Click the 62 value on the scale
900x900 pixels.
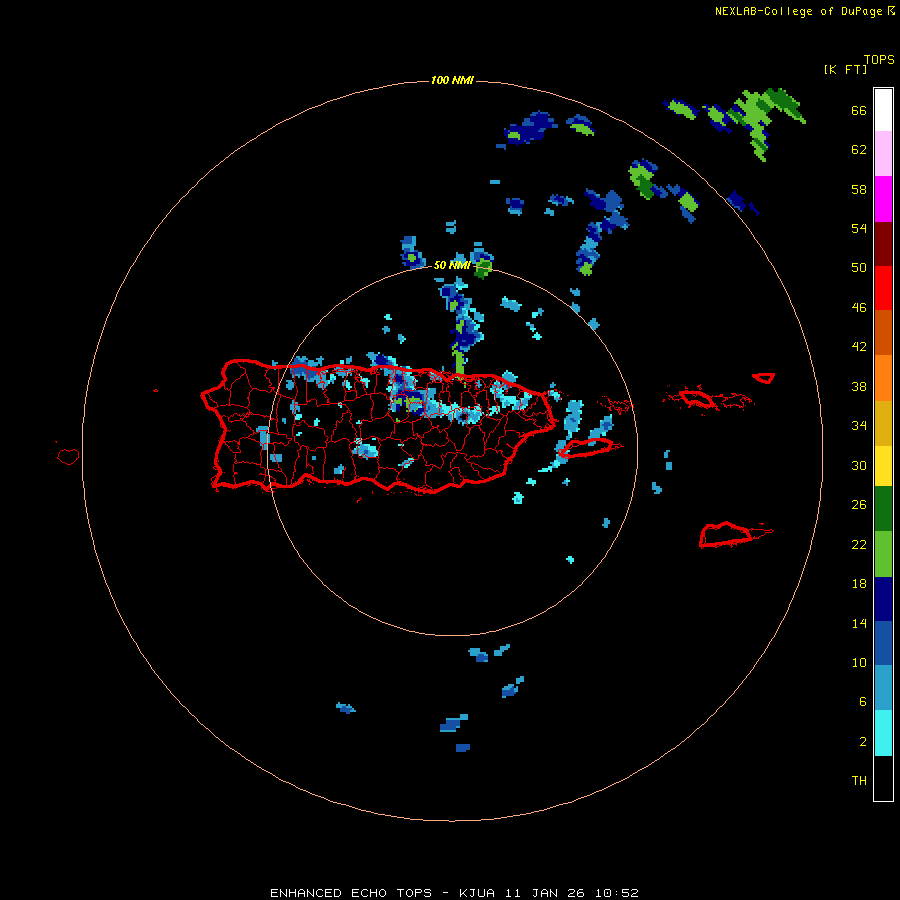(x=859, y=149)
